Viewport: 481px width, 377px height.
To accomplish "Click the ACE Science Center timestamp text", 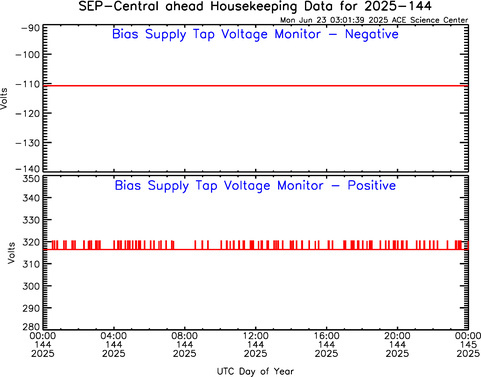I will [x=374, y=20].
